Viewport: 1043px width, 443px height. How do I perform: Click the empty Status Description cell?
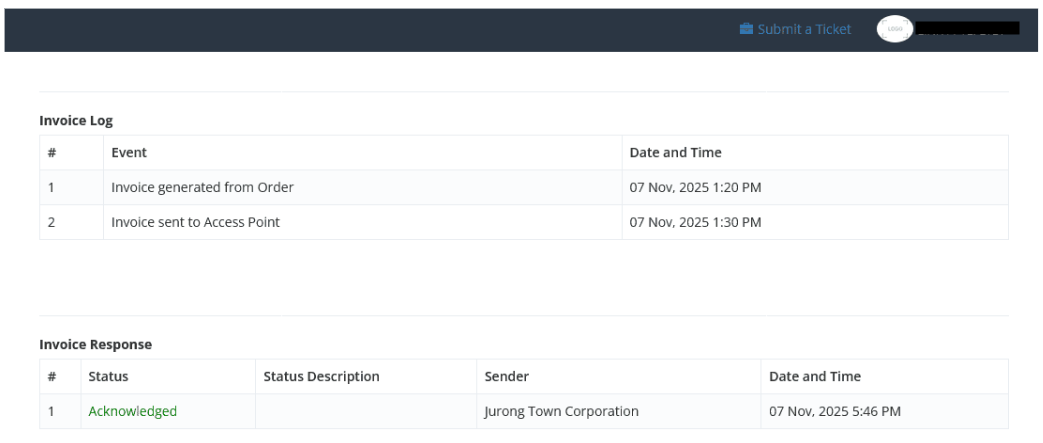point(365,411)
